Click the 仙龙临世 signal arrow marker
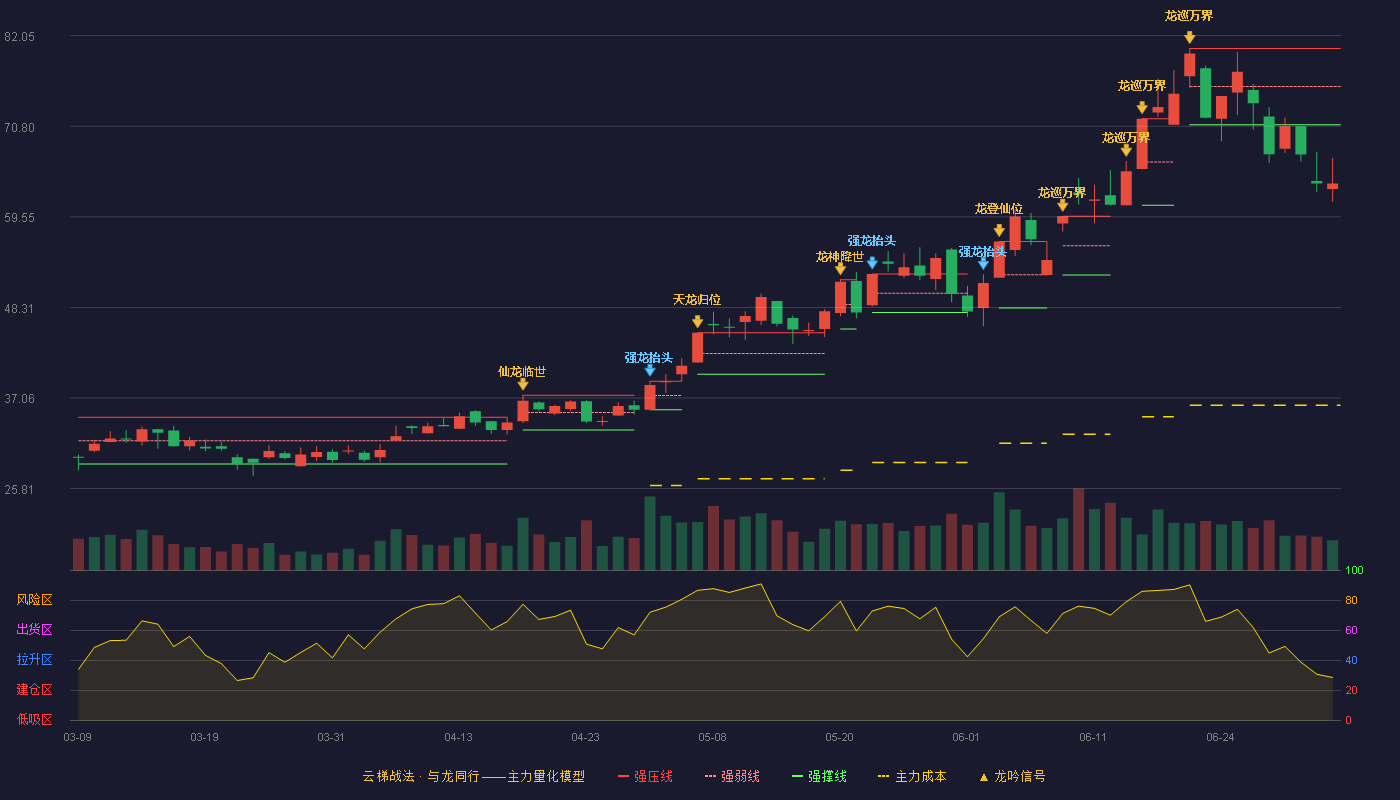This screenshot has height=800, width=1400. (x=522, y=384)
